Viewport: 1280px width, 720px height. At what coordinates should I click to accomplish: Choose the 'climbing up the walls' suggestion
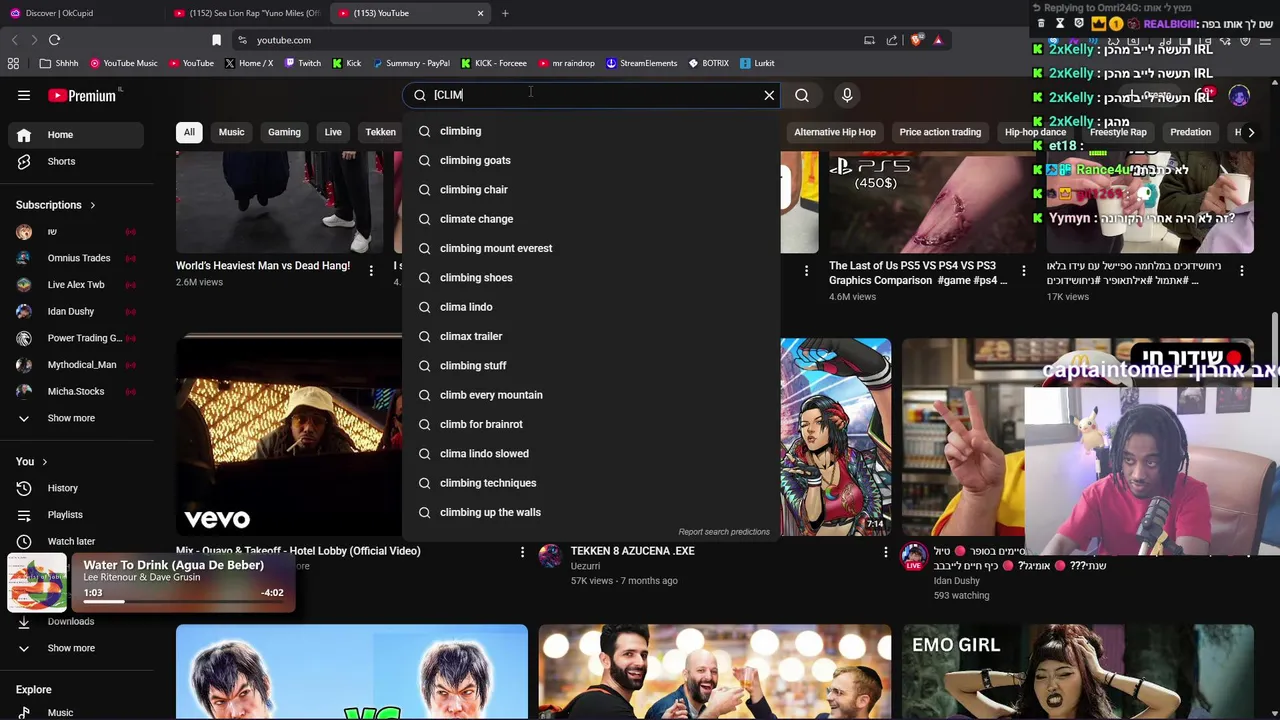591,512
